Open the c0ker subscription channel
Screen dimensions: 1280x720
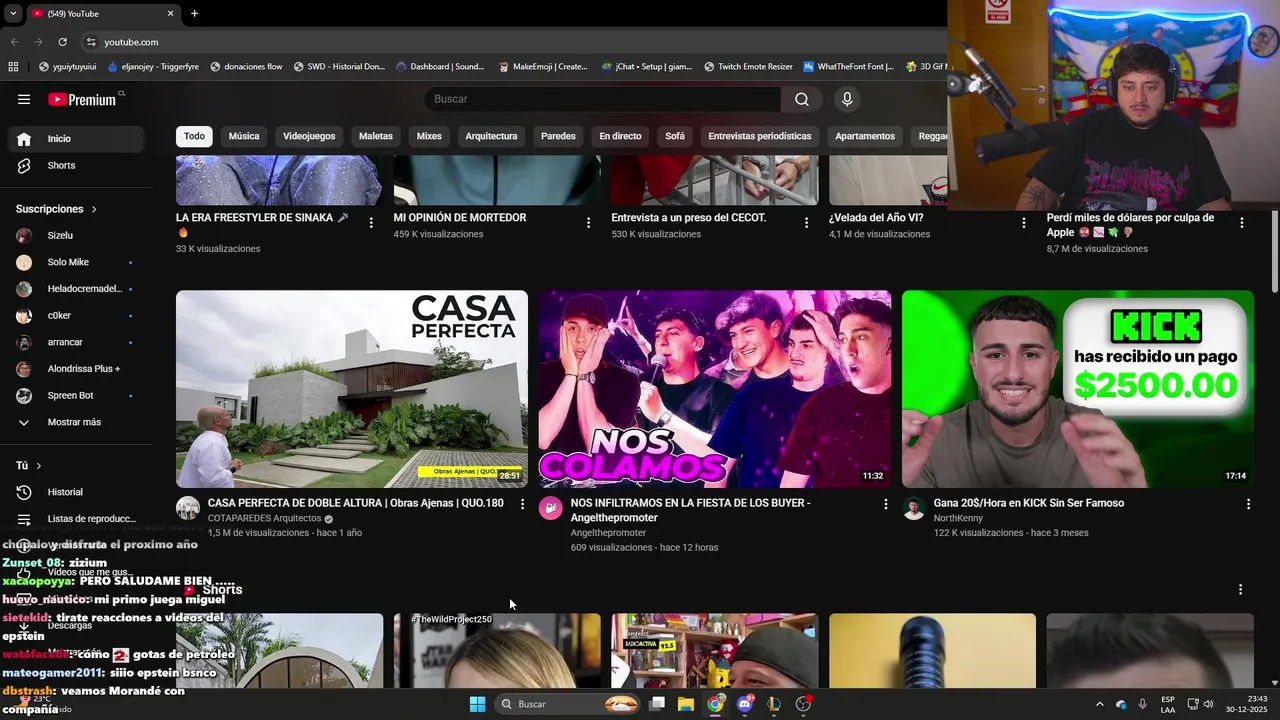click(x=76, y=316)
